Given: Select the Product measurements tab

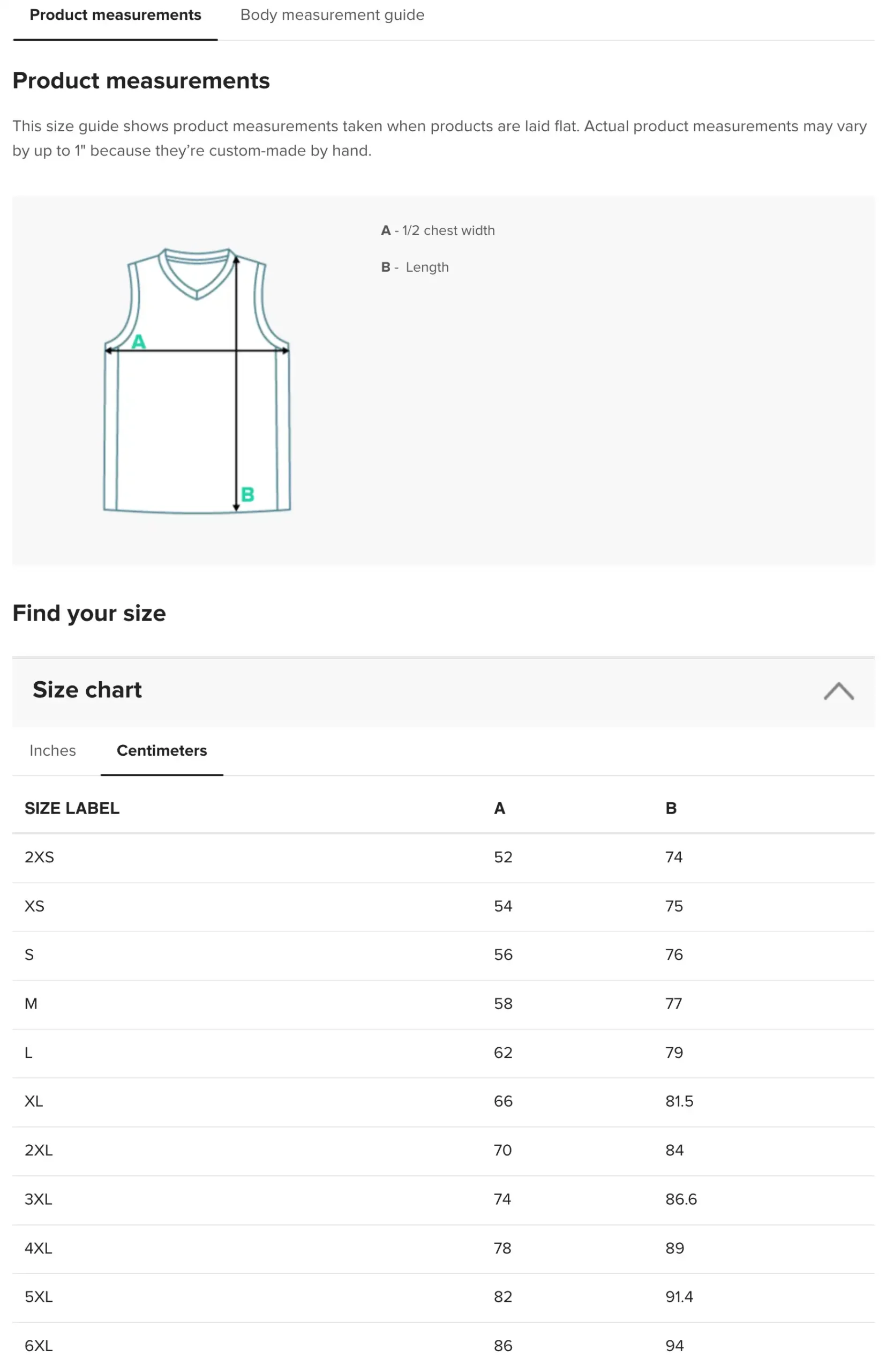Looking at the screenshot, I should click(115, 15).
